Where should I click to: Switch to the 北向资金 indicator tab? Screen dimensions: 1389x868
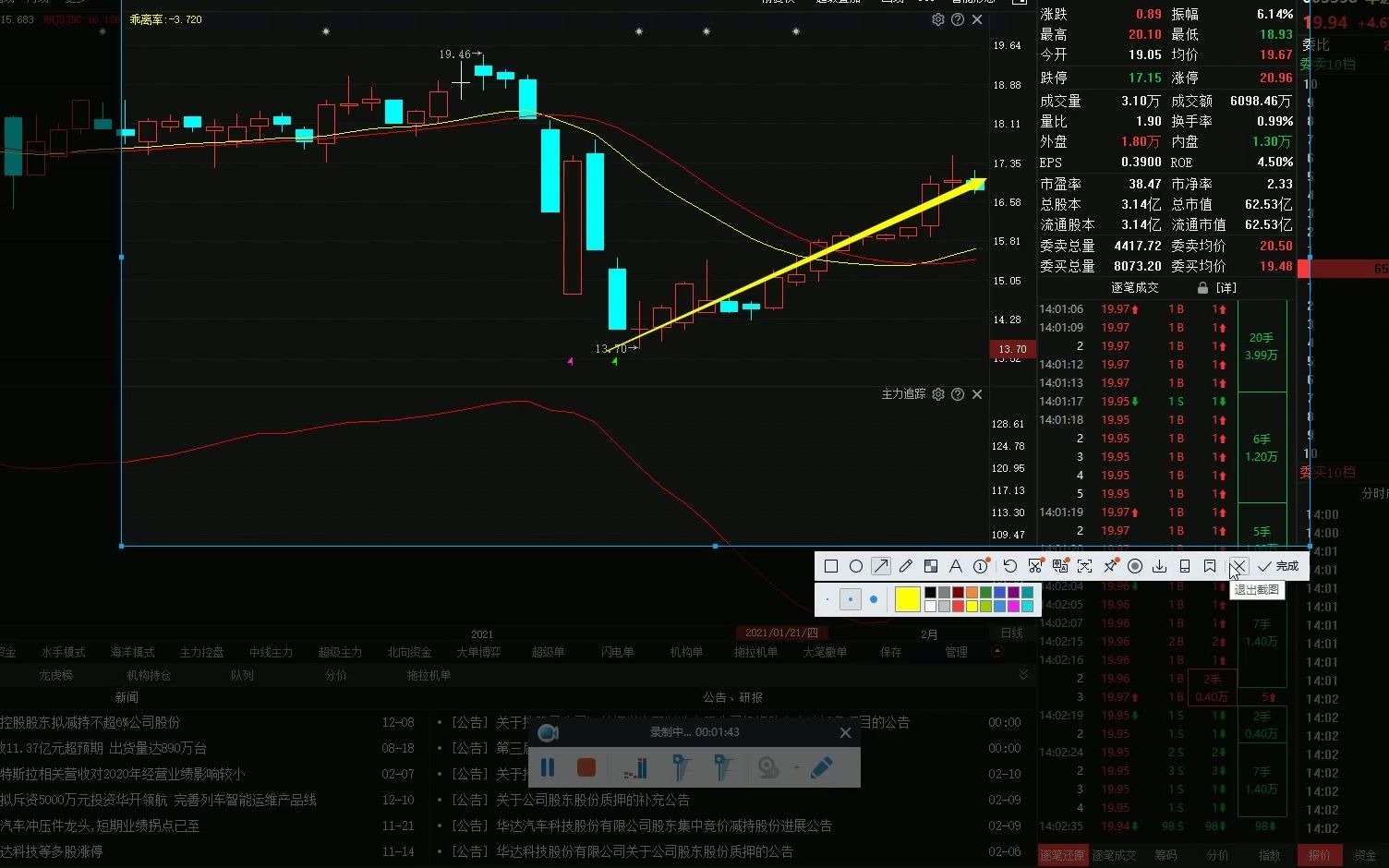point(409,652)
